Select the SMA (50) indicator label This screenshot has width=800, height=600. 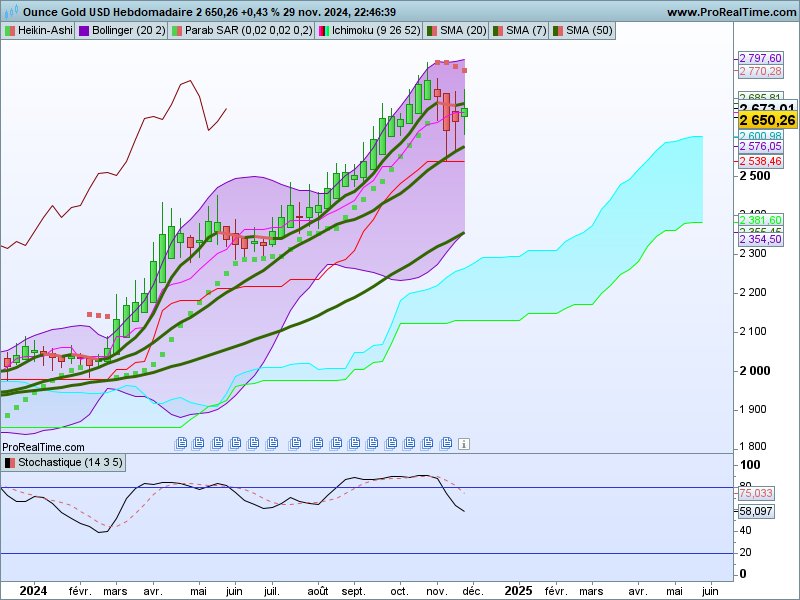coord(582,31)
